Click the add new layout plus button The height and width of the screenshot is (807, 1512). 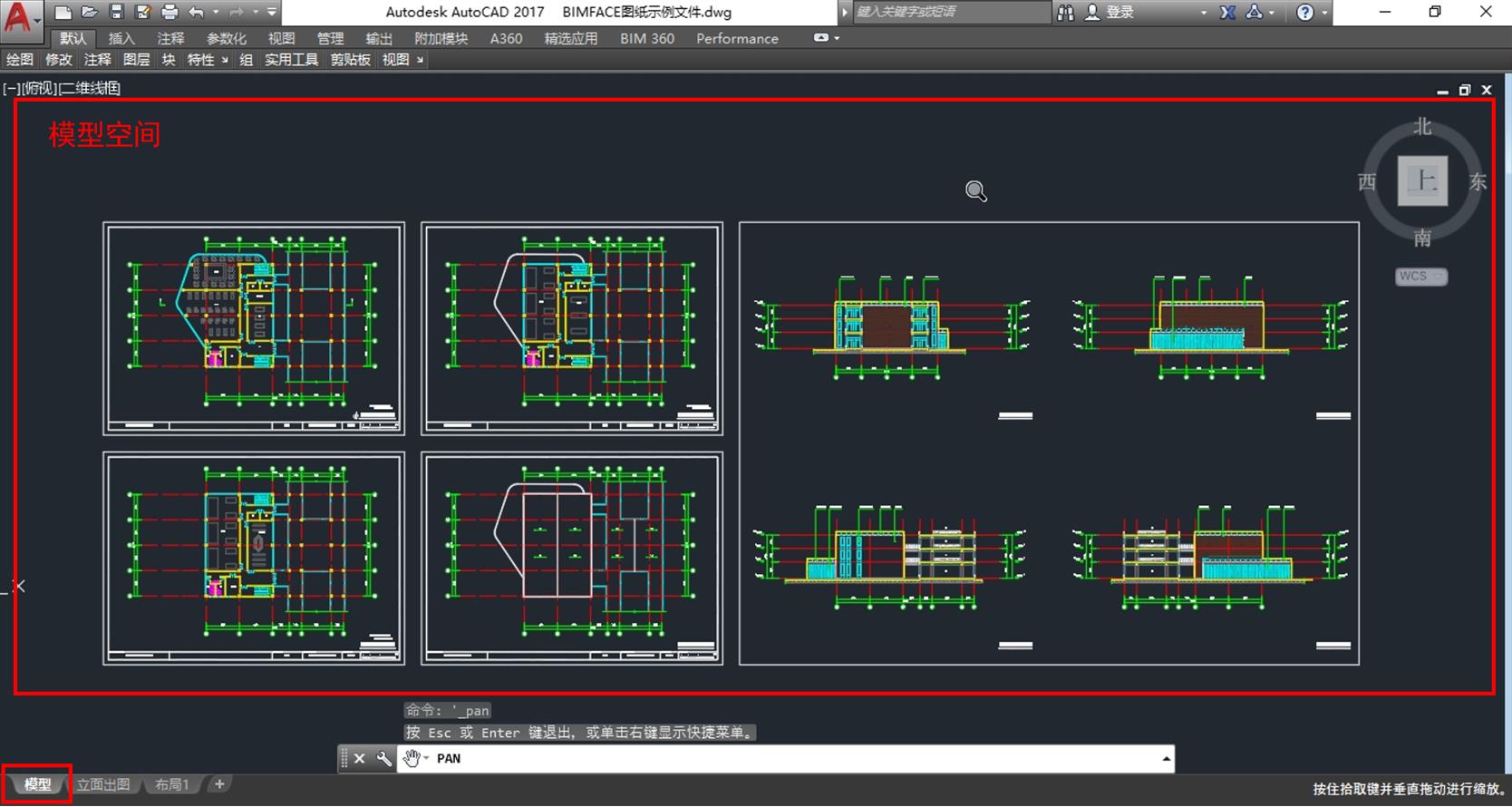tap(219, 784)
